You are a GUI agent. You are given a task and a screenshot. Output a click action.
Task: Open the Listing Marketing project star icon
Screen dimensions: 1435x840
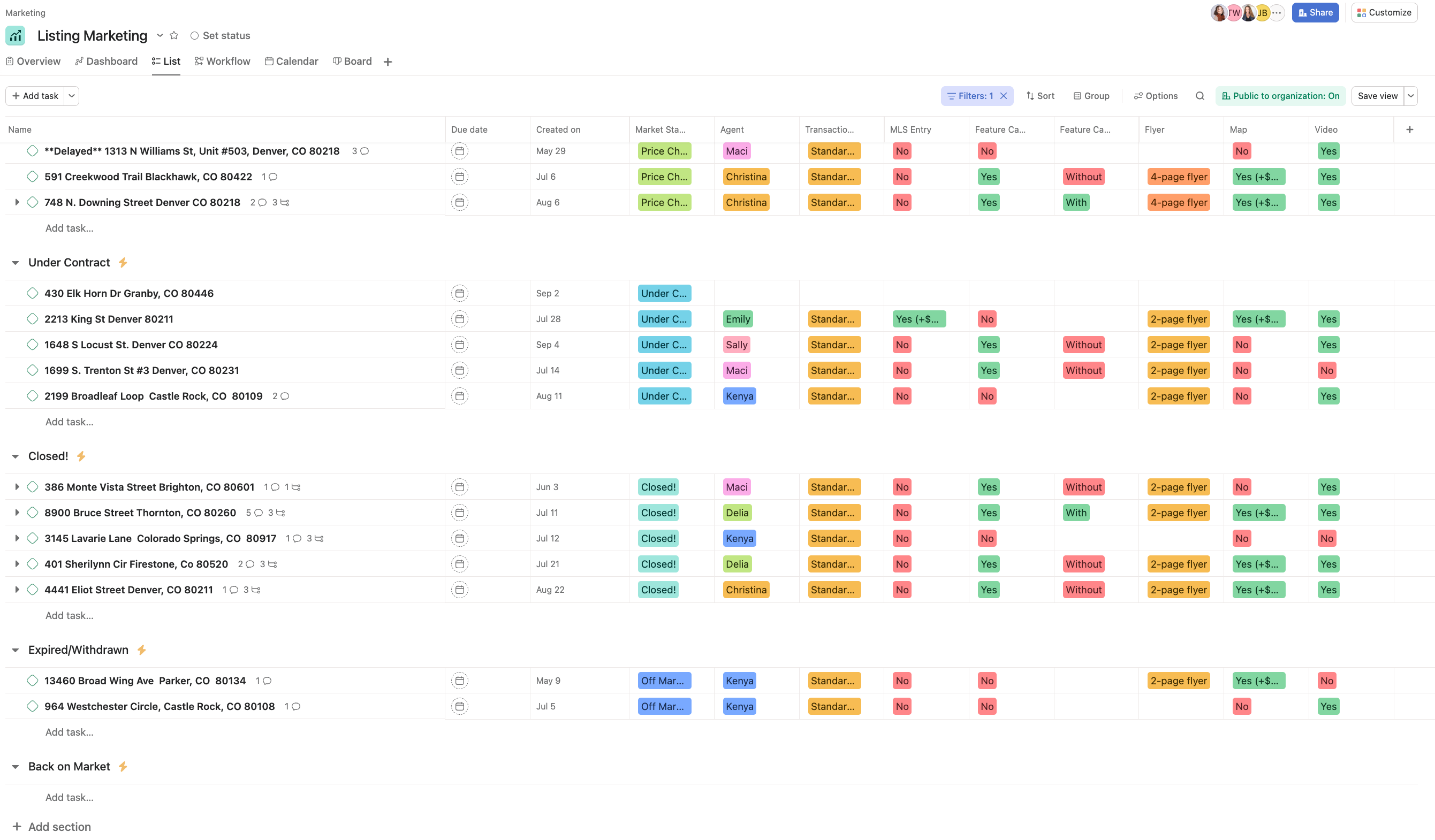(x=173, y=35)
